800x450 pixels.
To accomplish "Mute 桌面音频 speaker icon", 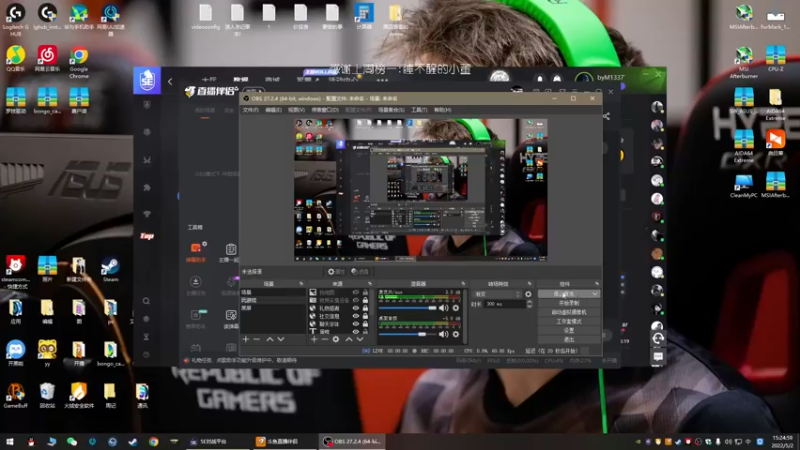I will point(443,334).
